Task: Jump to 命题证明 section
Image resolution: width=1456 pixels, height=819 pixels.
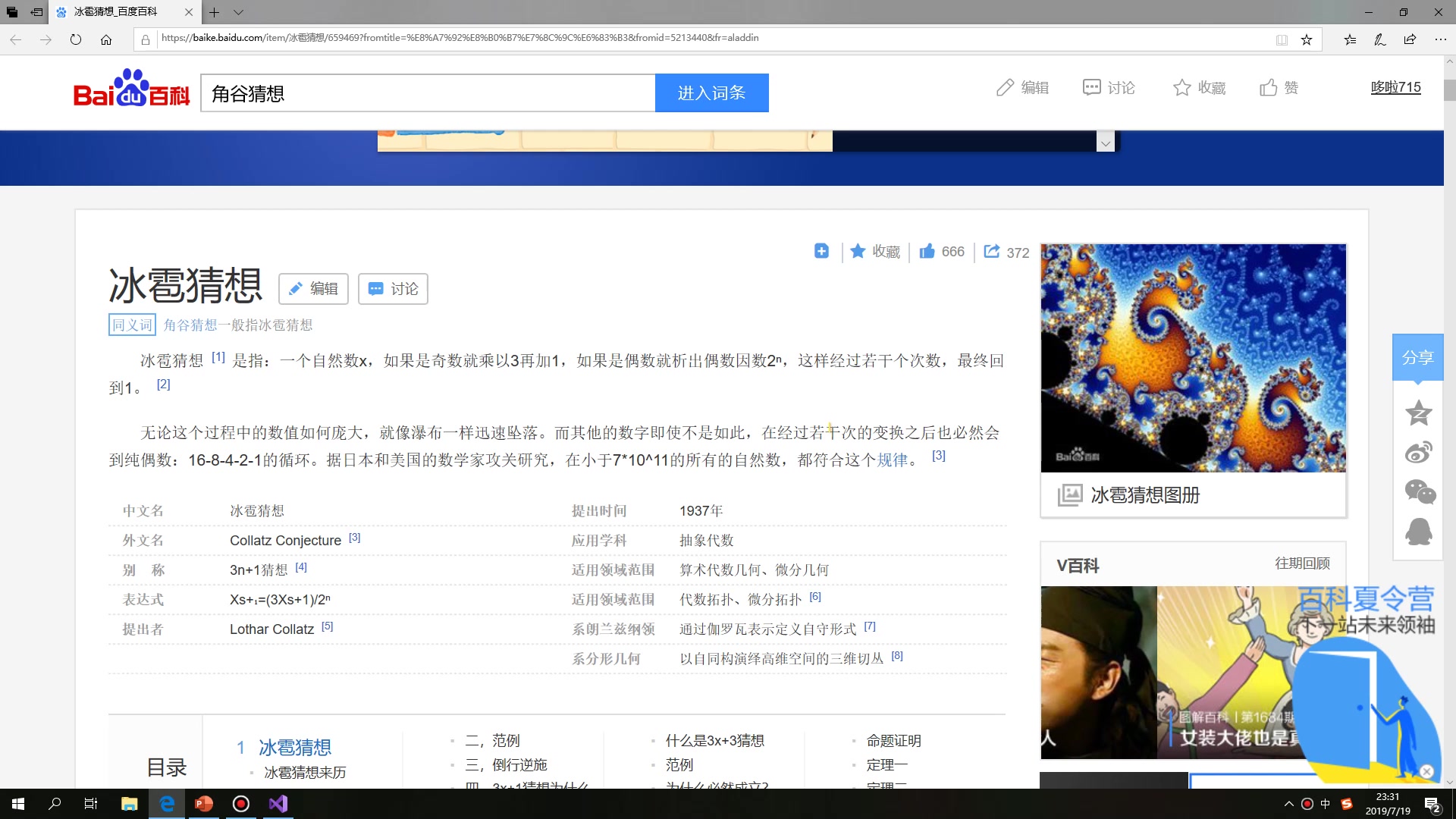Action: 894,741
